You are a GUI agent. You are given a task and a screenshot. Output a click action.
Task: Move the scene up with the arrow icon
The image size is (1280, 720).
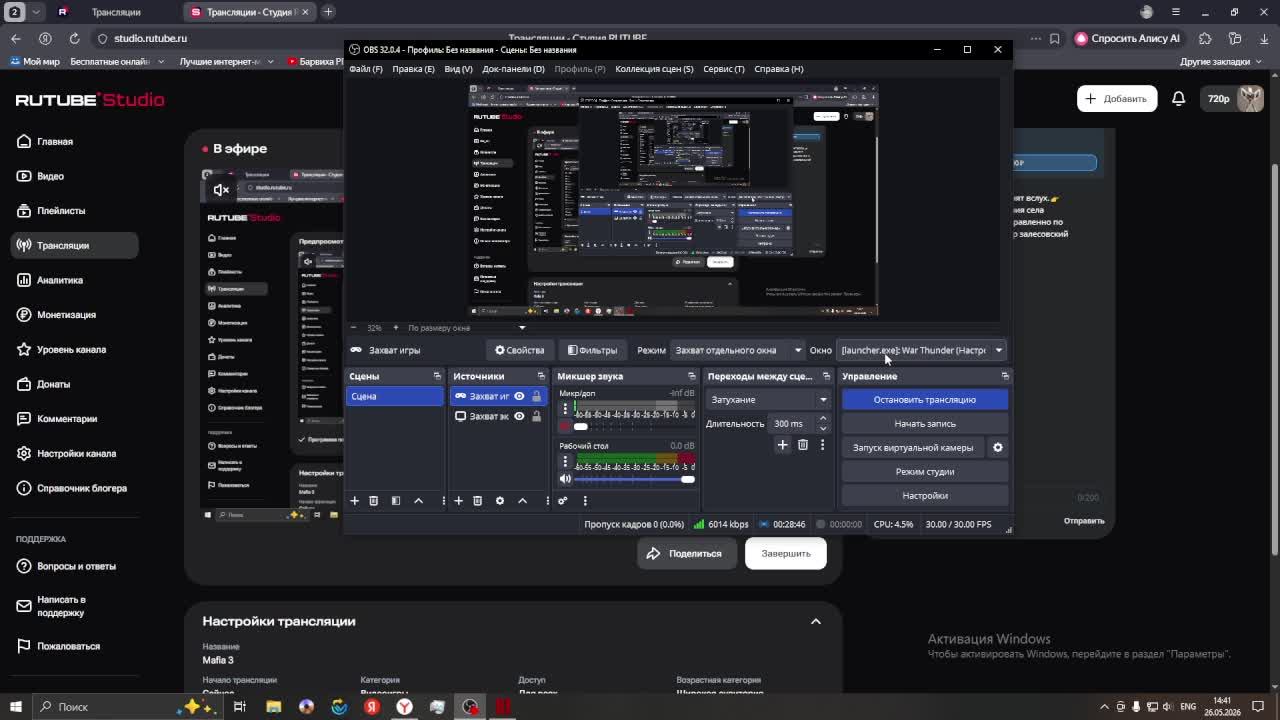[x=418, y=500]
